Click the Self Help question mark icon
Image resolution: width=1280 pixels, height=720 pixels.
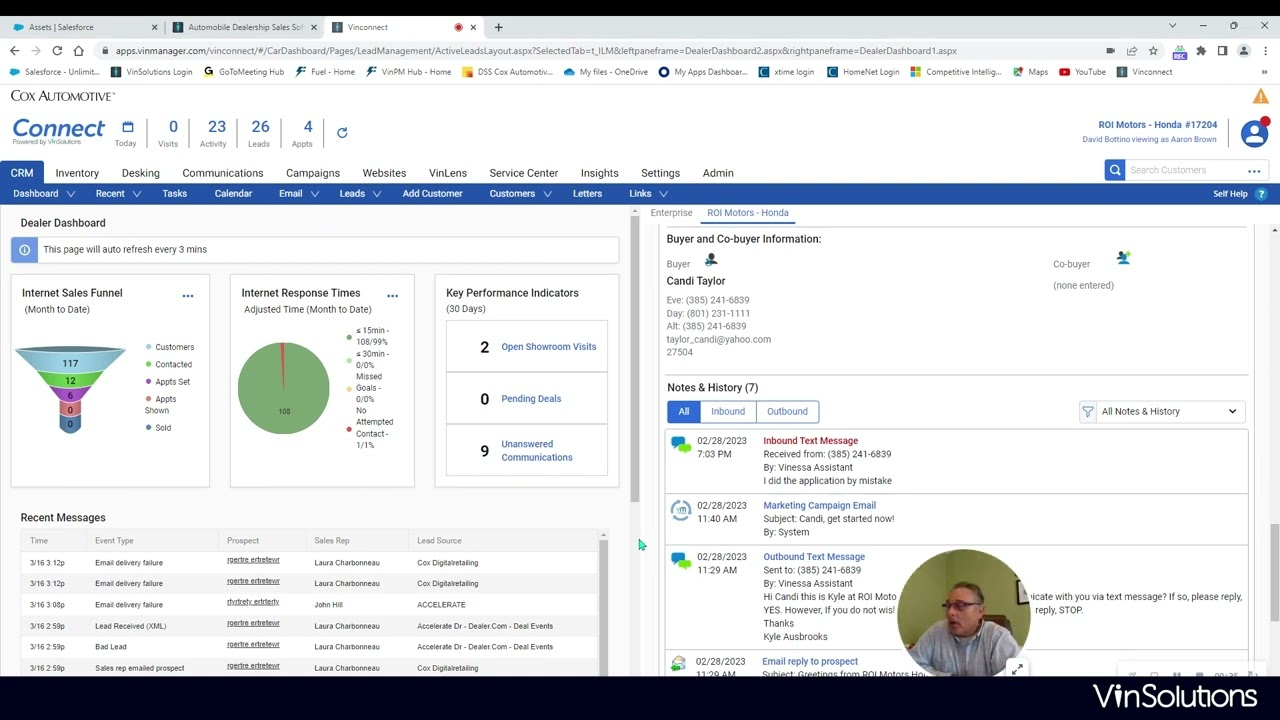[1261, 194]
